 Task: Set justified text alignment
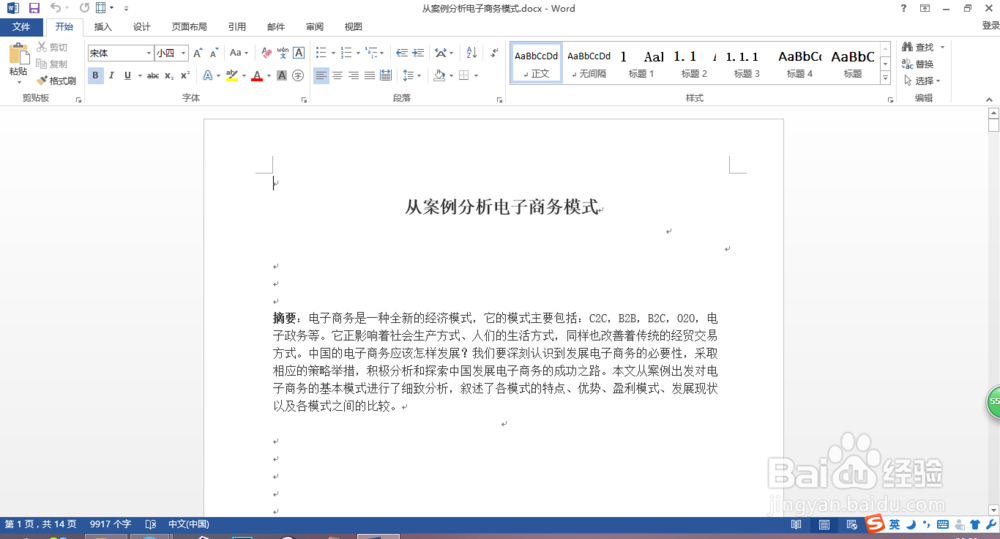pos(369,75)
